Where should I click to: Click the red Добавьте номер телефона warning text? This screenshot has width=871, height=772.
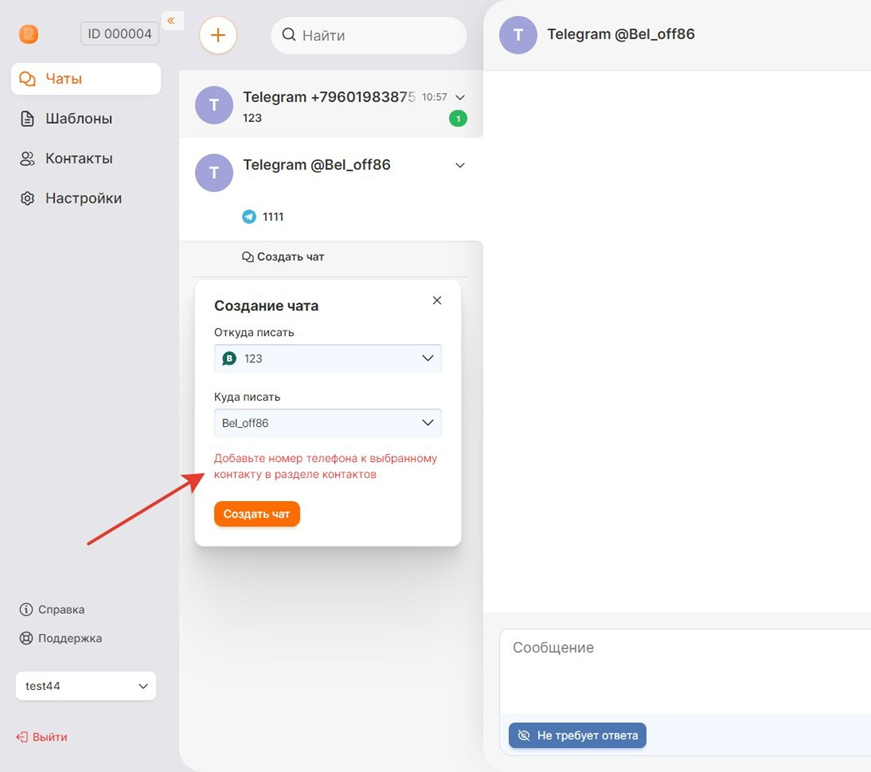click(x=326, y=466)
